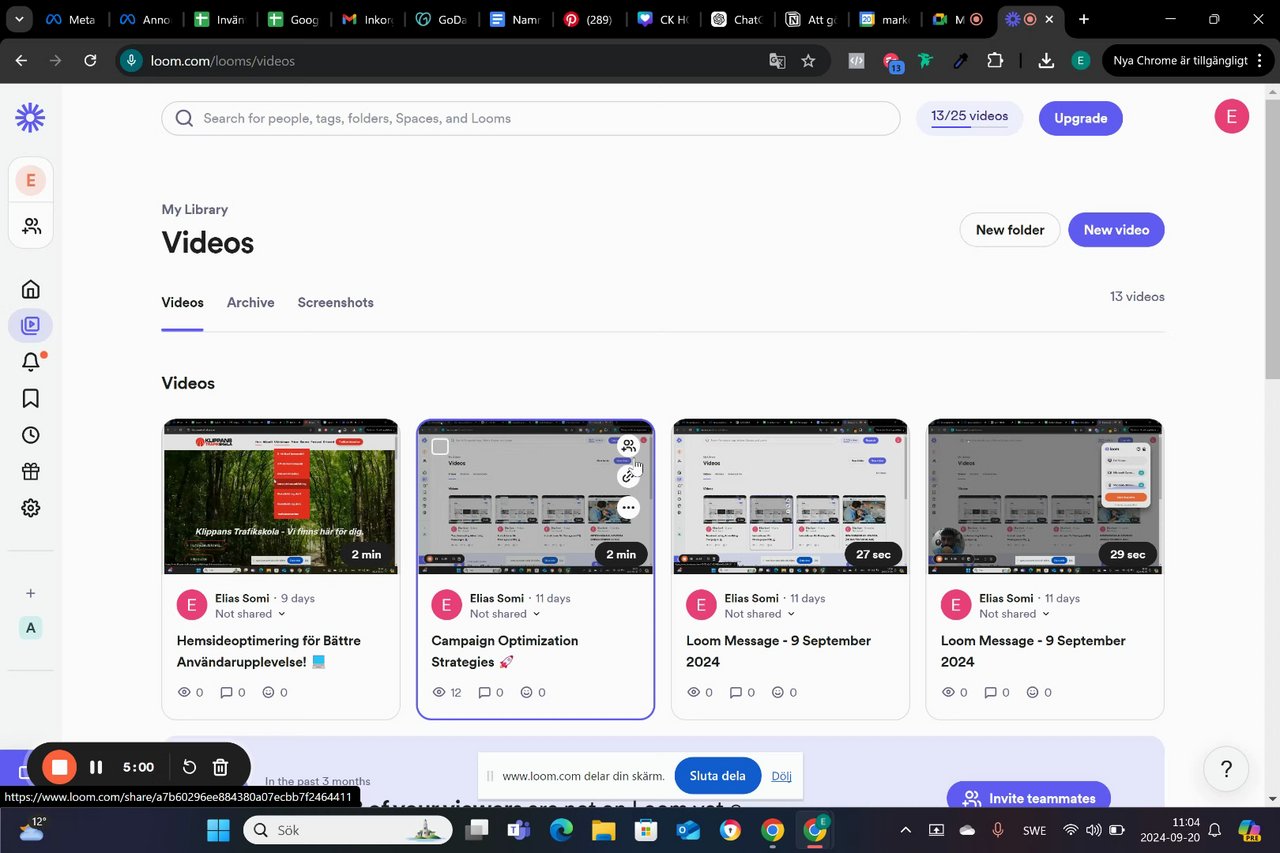Screen dimensions: 1280x853
Task: Open Chrome tab search dropdown arrow
Action: (19, 19)
